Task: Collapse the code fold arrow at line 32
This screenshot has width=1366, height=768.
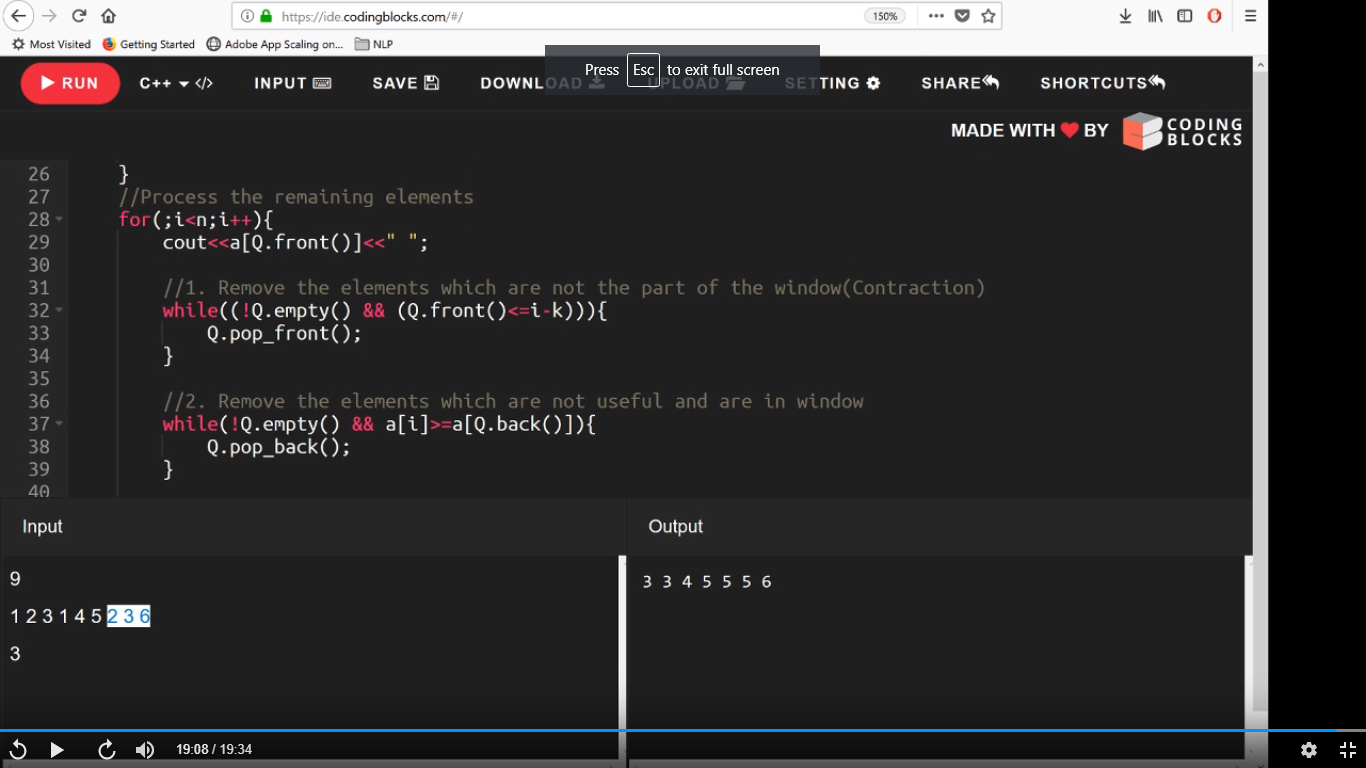Action: point(59,311)
